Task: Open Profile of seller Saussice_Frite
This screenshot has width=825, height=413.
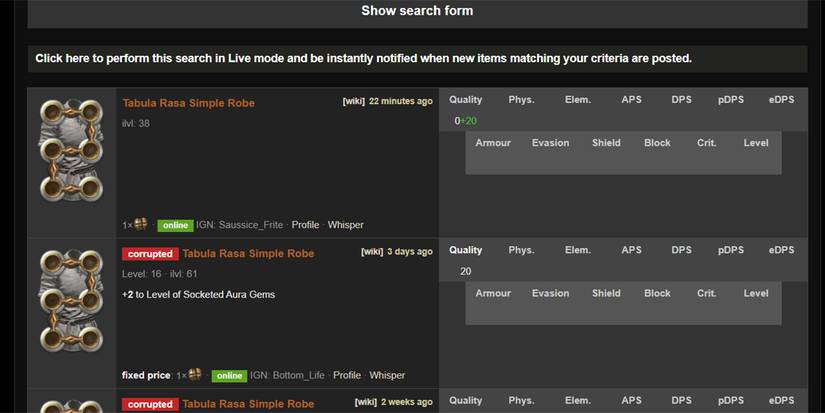Action: [305, 225]
